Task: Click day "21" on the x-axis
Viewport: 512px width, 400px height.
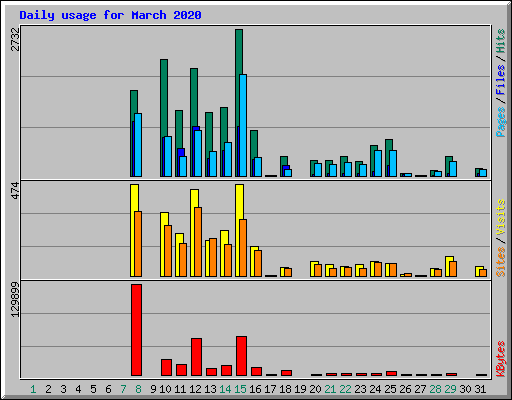Action: pyautogui.click(x=330, y=389)
